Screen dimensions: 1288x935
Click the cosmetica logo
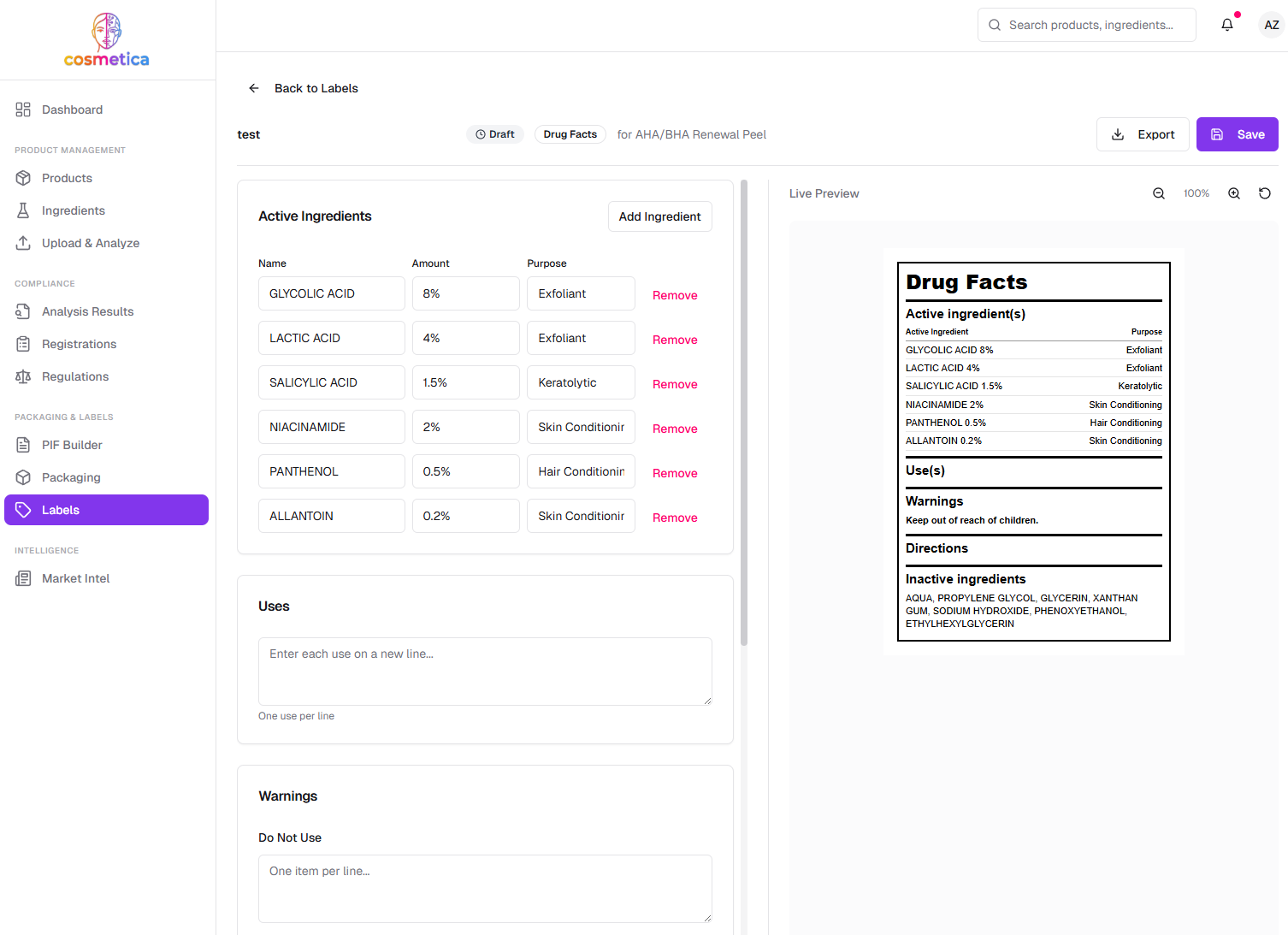(x=107, y=40)
